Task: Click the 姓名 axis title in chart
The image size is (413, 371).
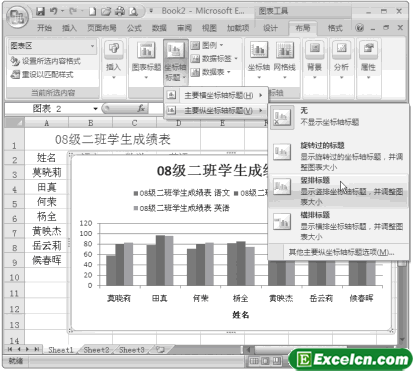Action: [240, 315]
